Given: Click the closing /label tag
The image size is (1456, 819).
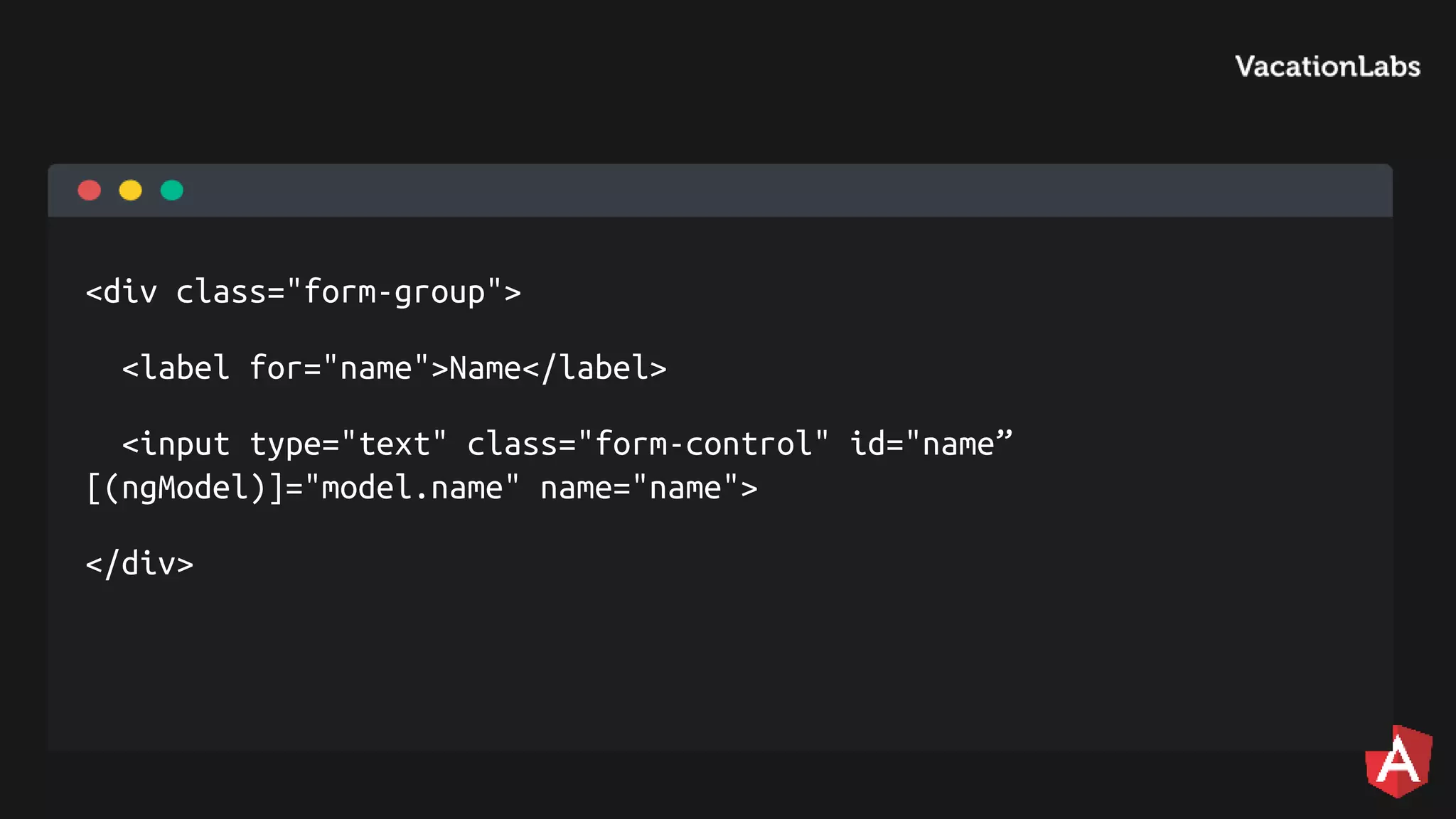Looking at the screenshot, I should click(595, 368).
